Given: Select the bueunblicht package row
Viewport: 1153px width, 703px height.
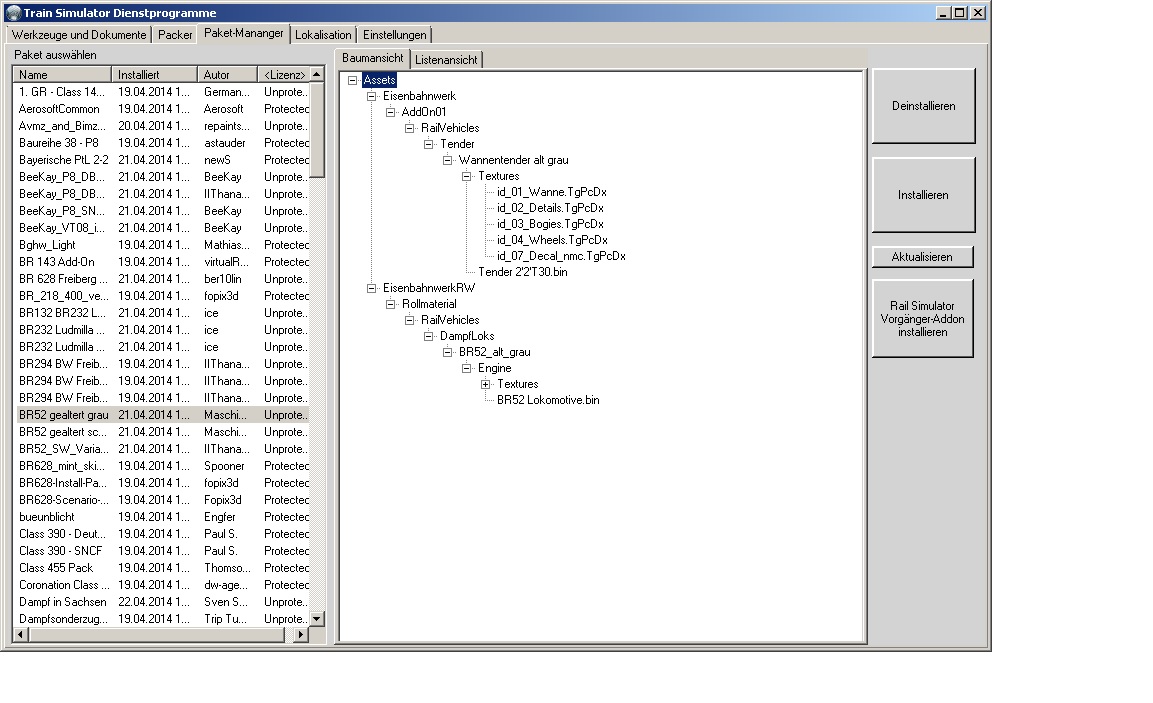Looking at the screenshot, I should [x=162, y=517].
